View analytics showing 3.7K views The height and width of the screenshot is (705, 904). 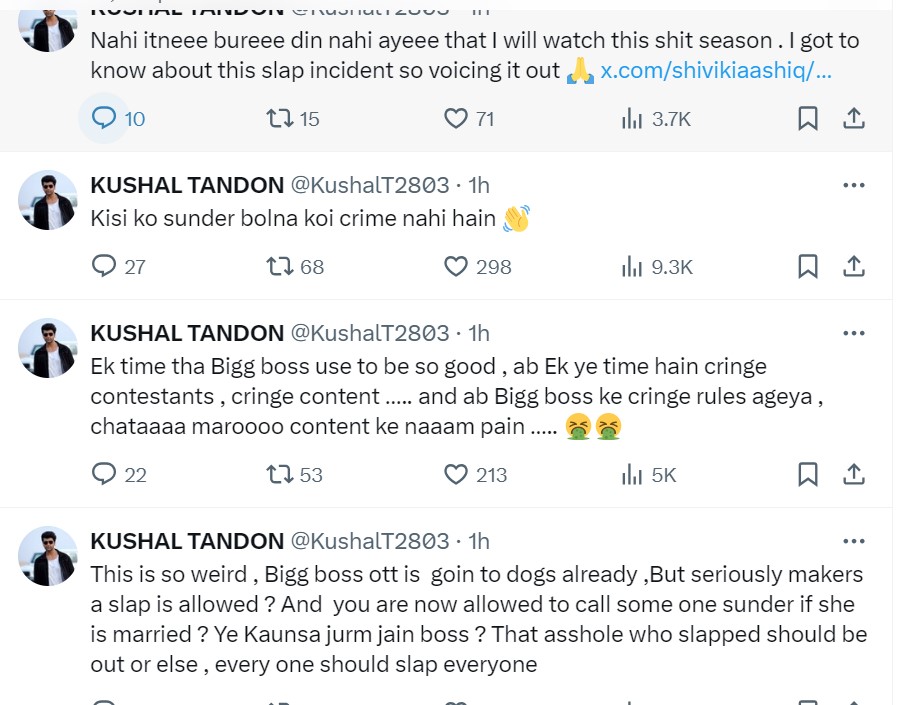point(632,119)
